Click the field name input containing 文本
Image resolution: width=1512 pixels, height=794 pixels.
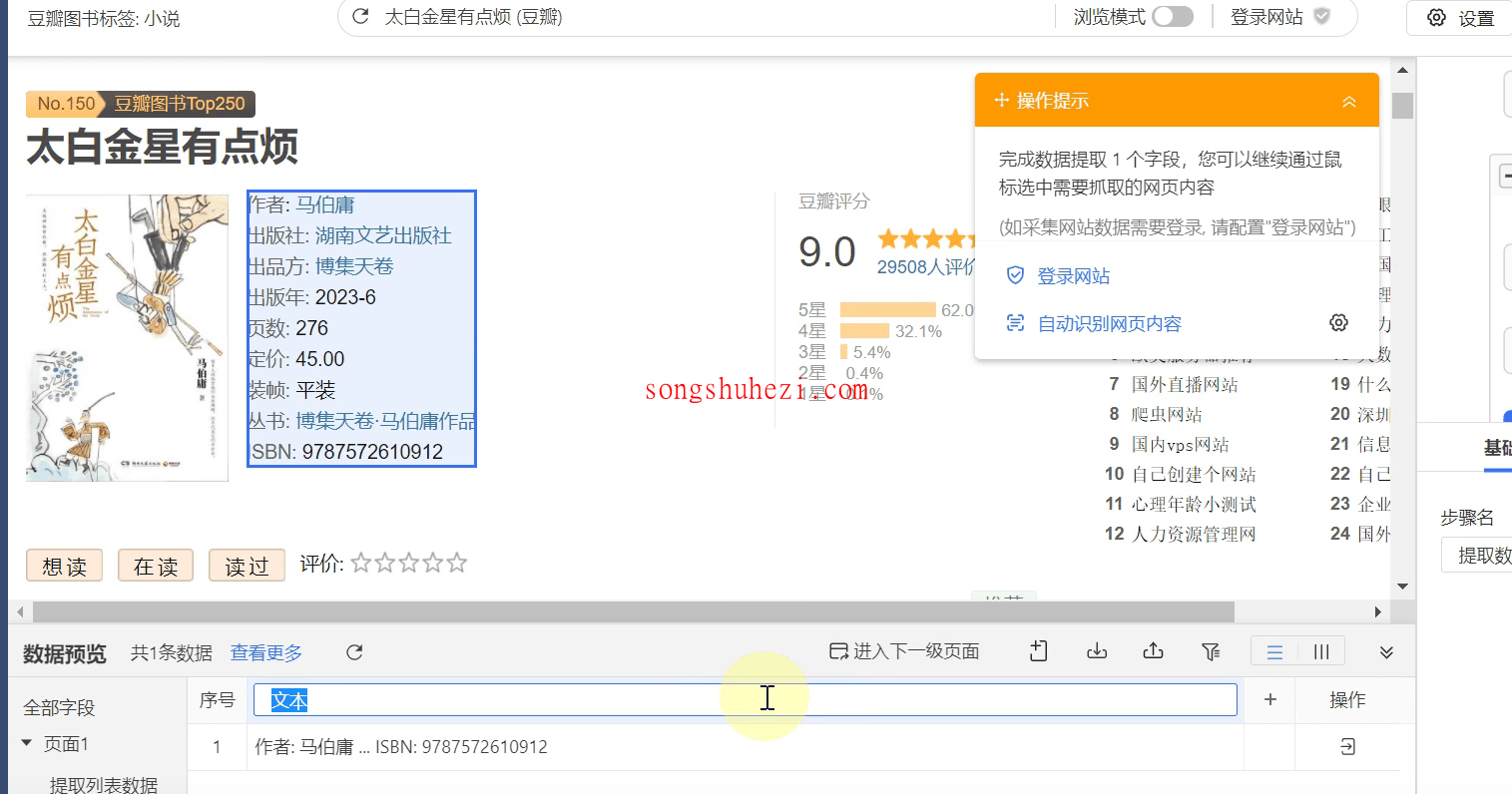[745, 699]
